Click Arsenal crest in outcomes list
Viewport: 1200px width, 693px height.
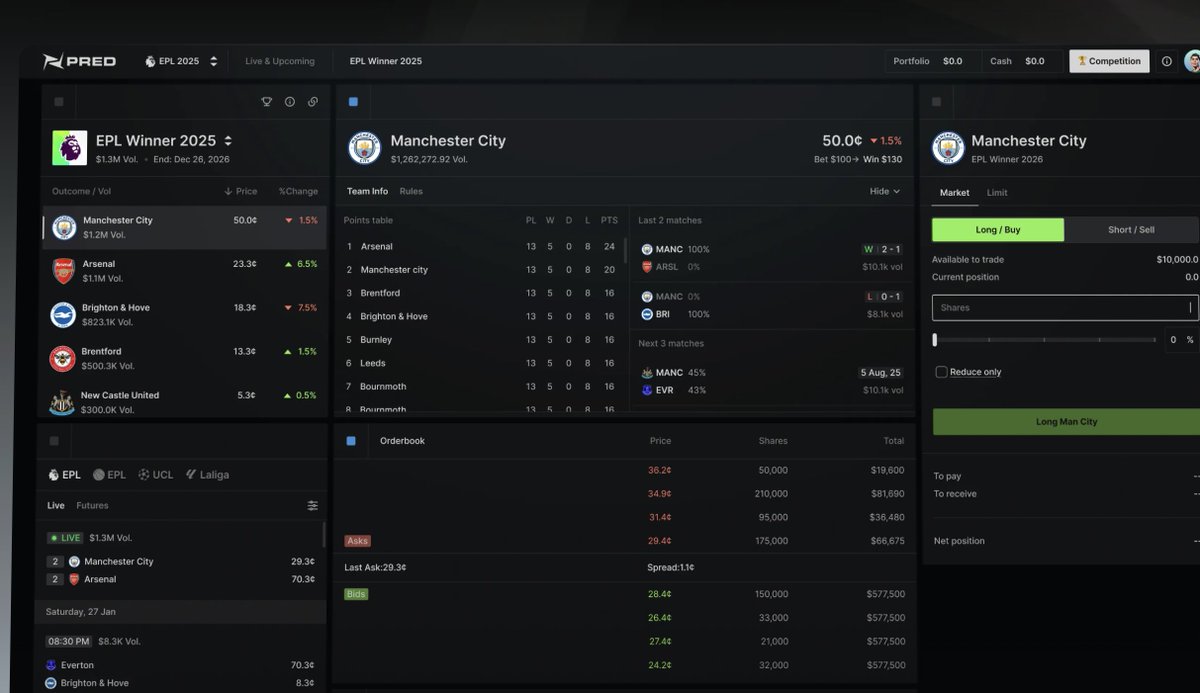pyautogui.click(x=64, y=271)
